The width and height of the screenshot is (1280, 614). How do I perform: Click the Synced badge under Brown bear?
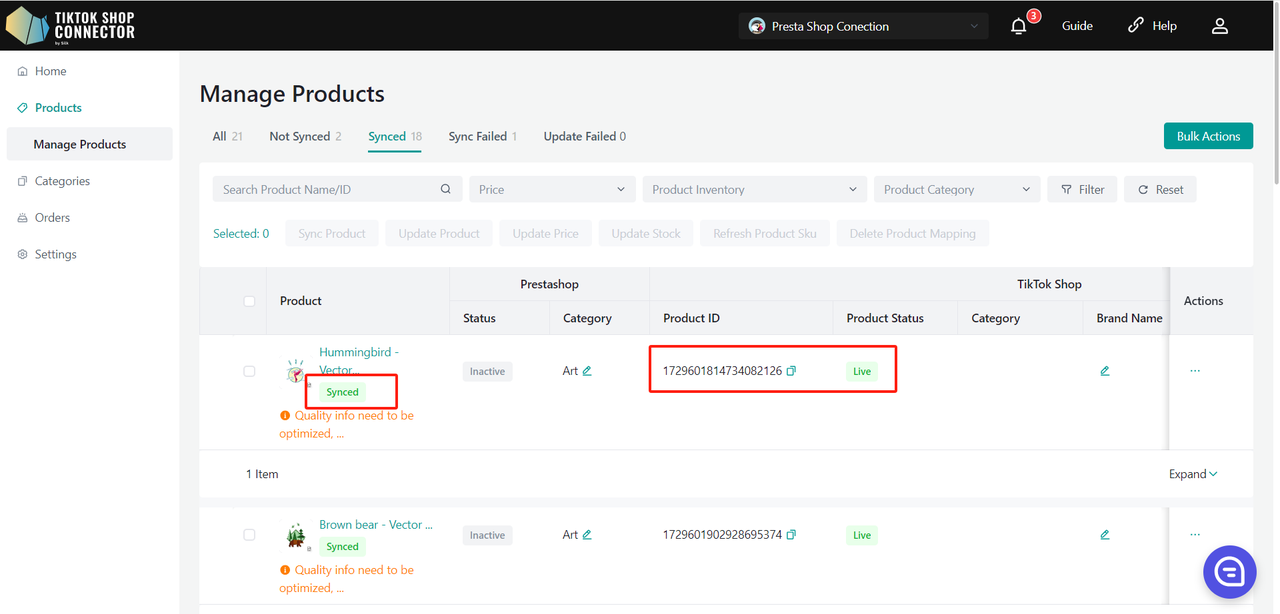[342, 547]
